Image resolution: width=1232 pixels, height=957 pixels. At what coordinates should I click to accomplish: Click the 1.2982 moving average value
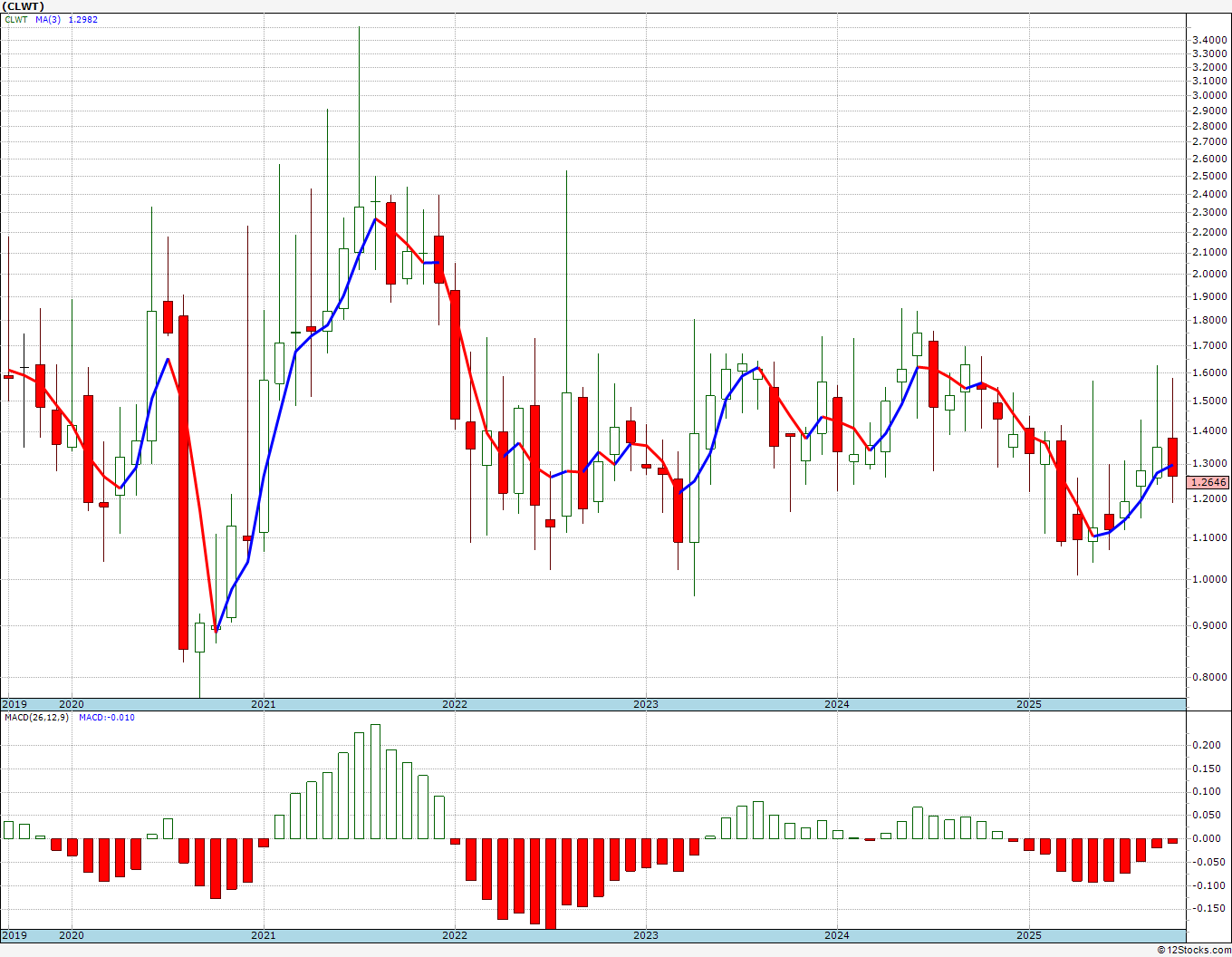coord(83,19)
